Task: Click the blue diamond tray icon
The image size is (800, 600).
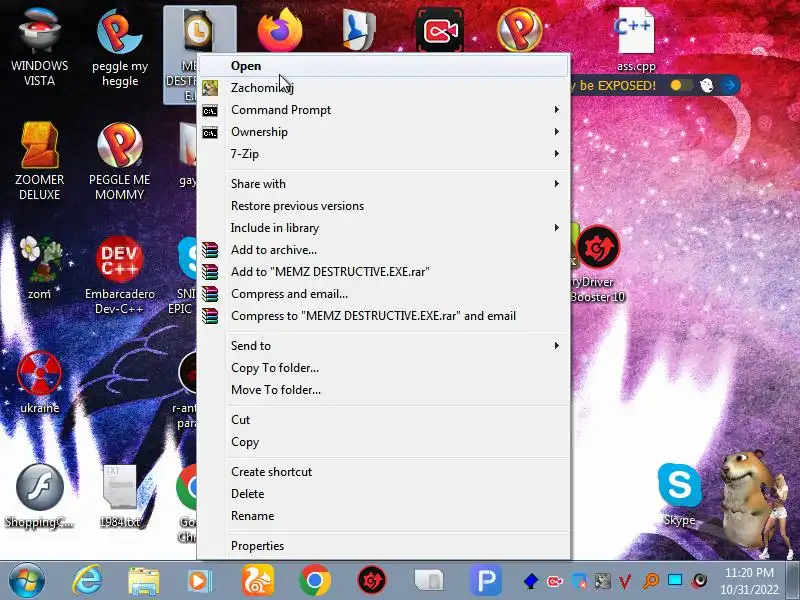Action: pos(531,581)
